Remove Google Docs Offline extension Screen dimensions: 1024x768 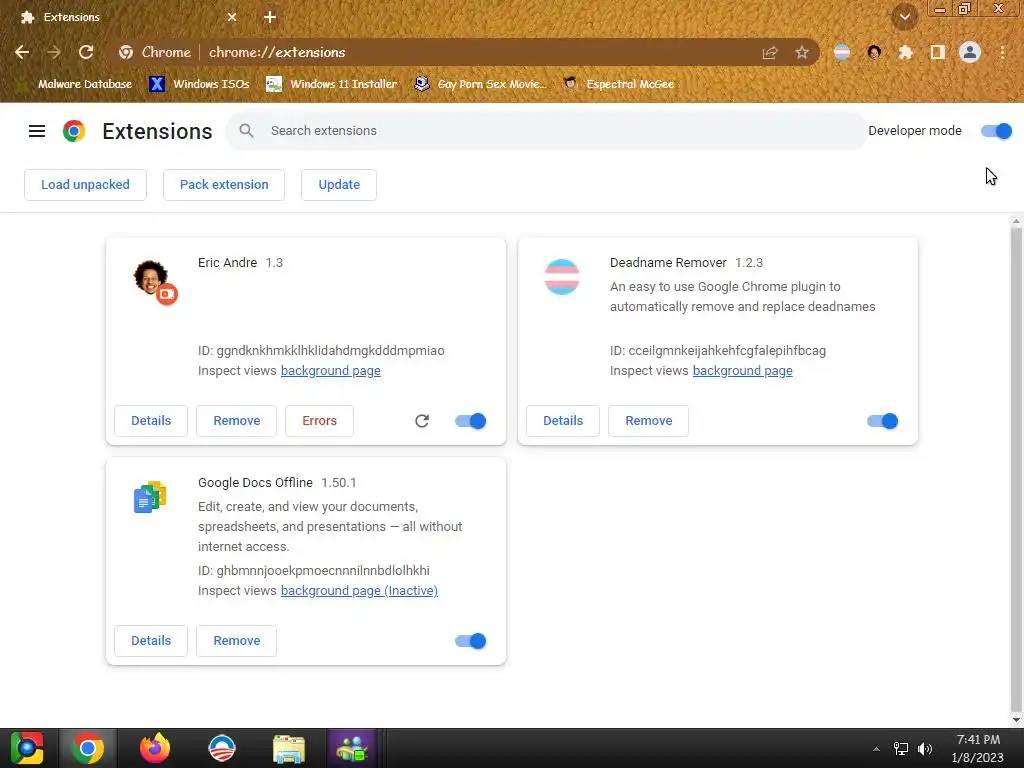click(236, 641)
